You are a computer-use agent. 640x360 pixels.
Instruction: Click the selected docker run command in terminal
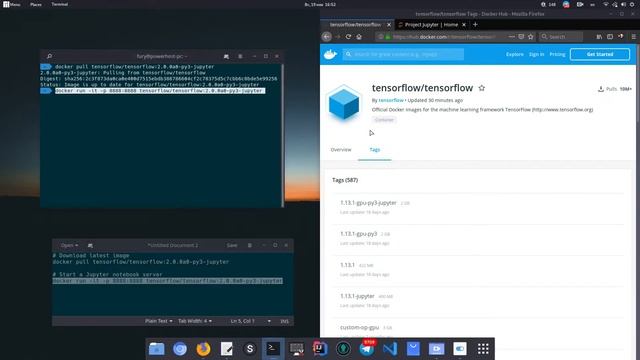click(160, 91)
